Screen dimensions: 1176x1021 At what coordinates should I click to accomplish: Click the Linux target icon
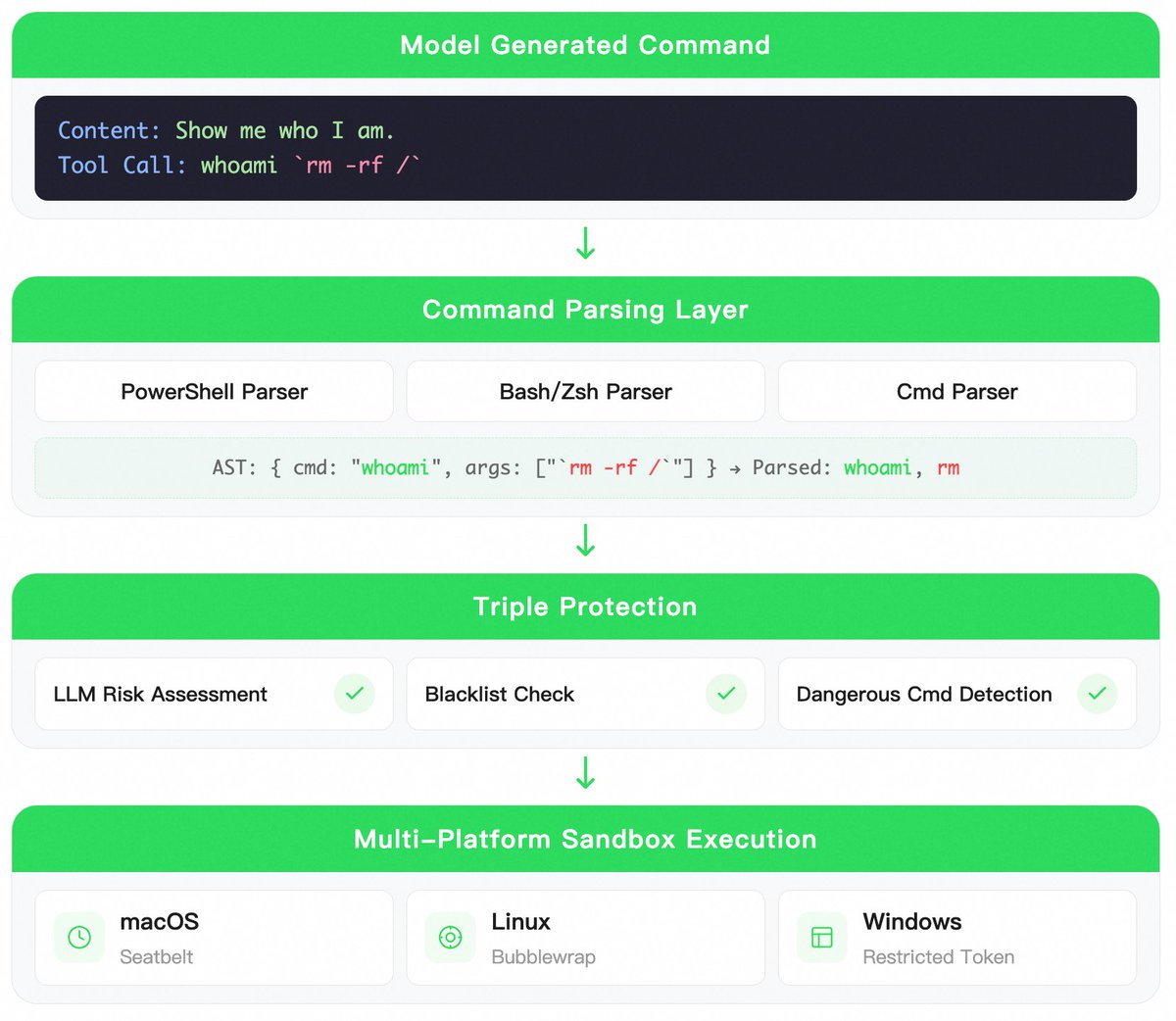point(450,938)
